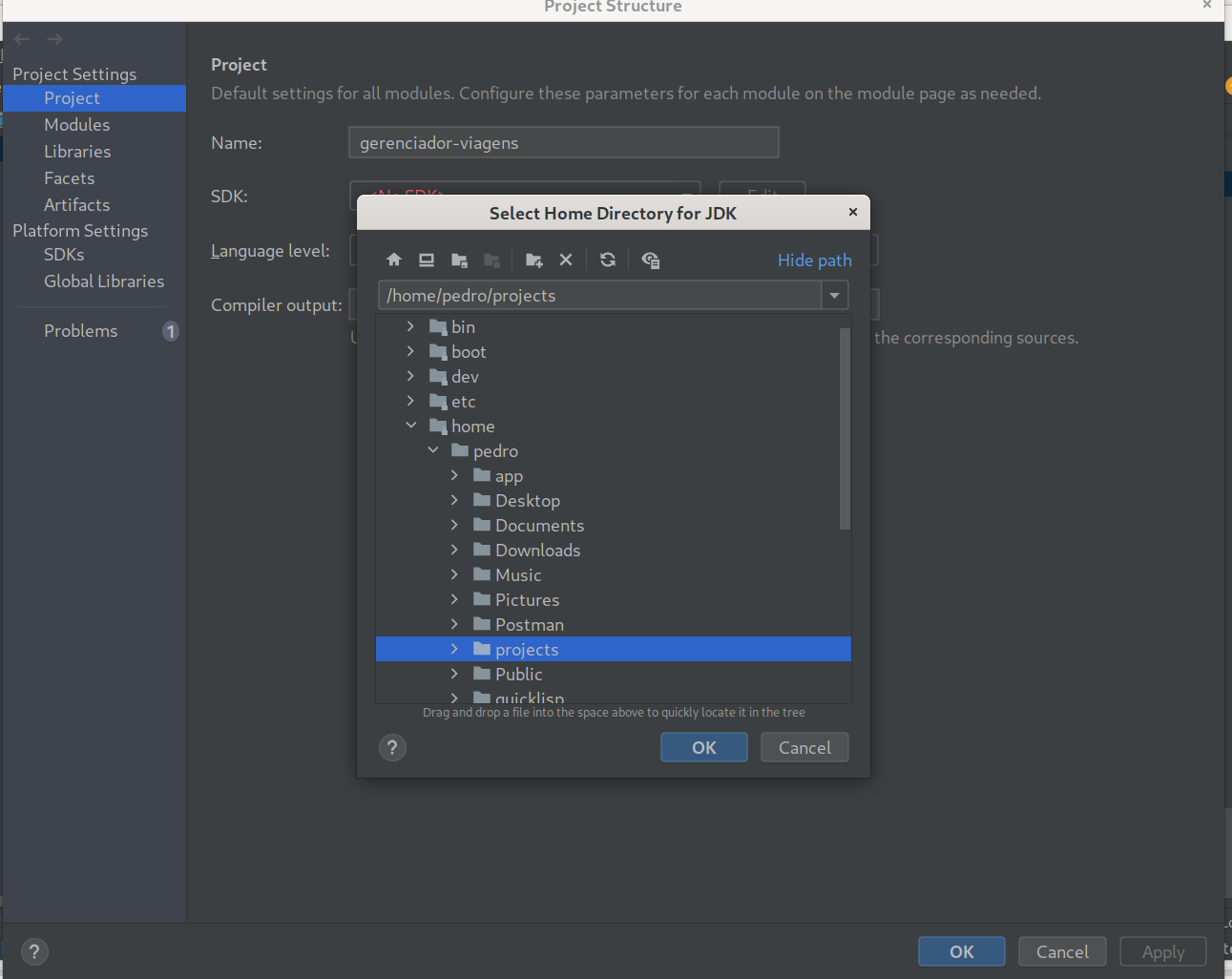The image size is (1232, 979).
Task: Click the Hide path link
Action: pos(814,260)
